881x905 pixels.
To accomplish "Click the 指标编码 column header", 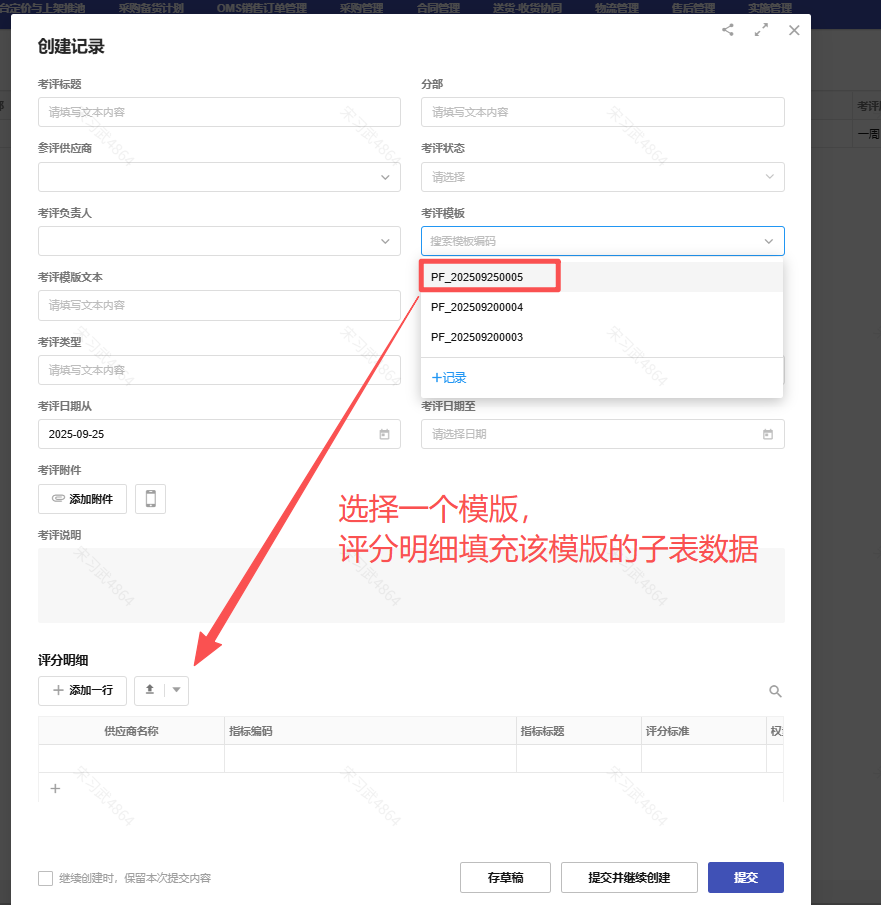I will tap(370, 731).
